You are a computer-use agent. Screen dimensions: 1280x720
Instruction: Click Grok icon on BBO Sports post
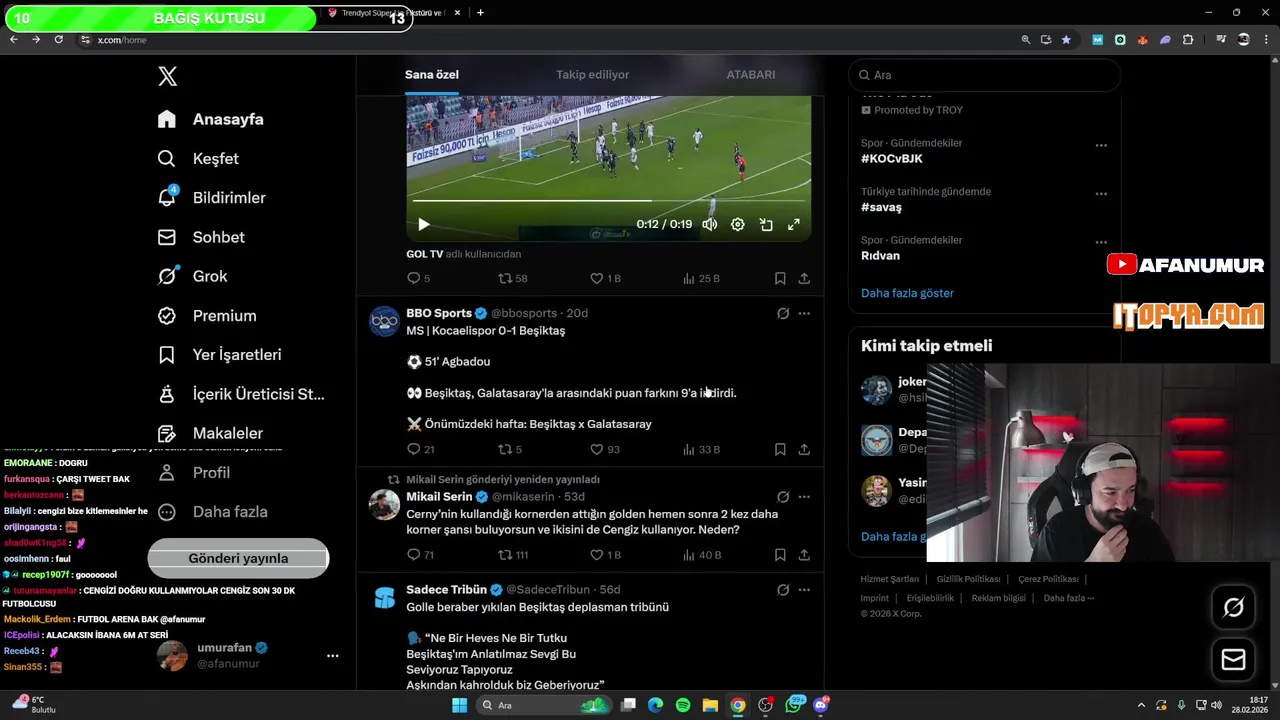(783, 313)
